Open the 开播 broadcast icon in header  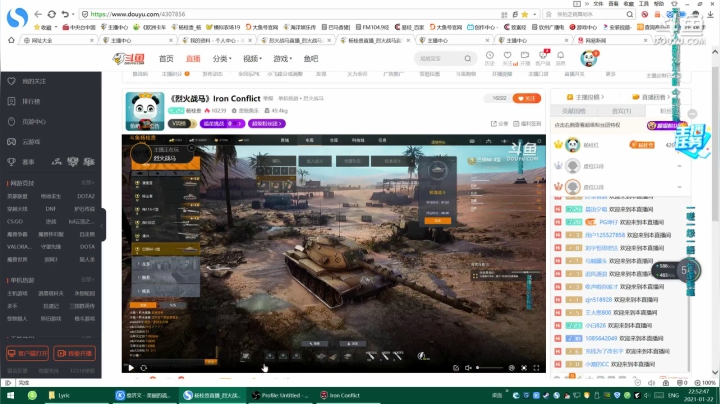(525, 57)
